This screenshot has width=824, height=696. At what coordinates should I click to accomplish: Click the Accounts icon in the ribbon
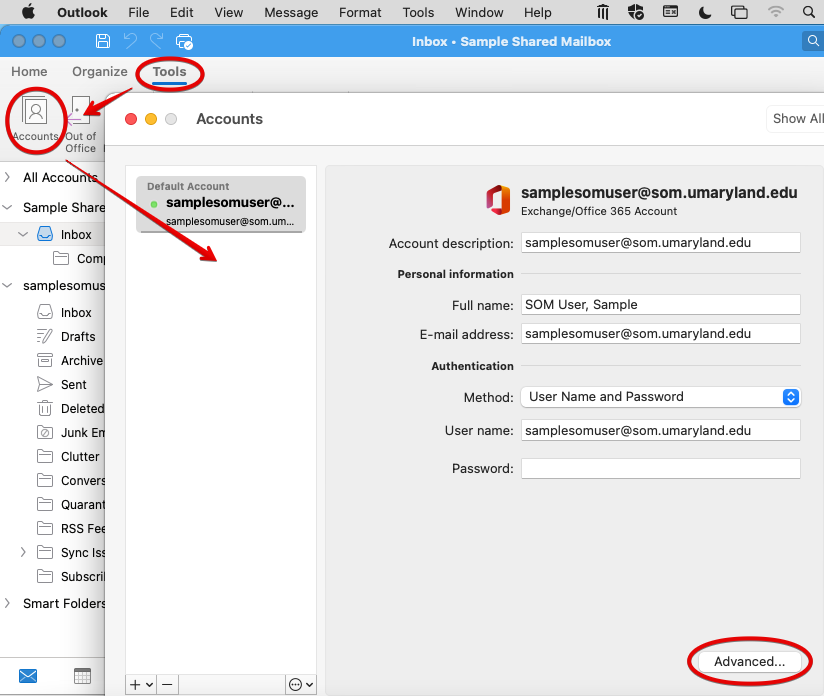point(36,118)
